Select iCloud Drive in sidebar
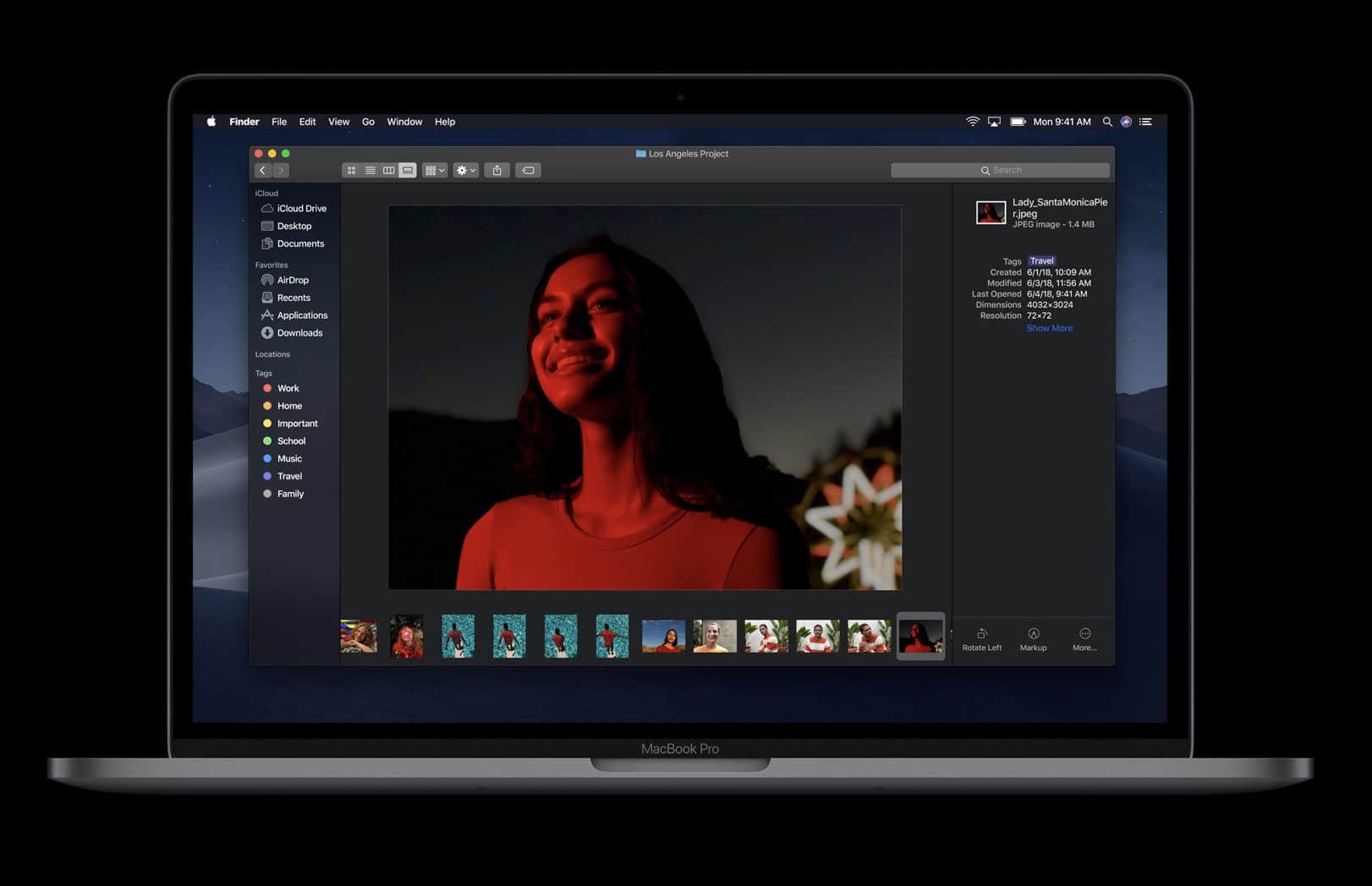The width and height of the screenshot is (1372, 886). tap(294, 209)
